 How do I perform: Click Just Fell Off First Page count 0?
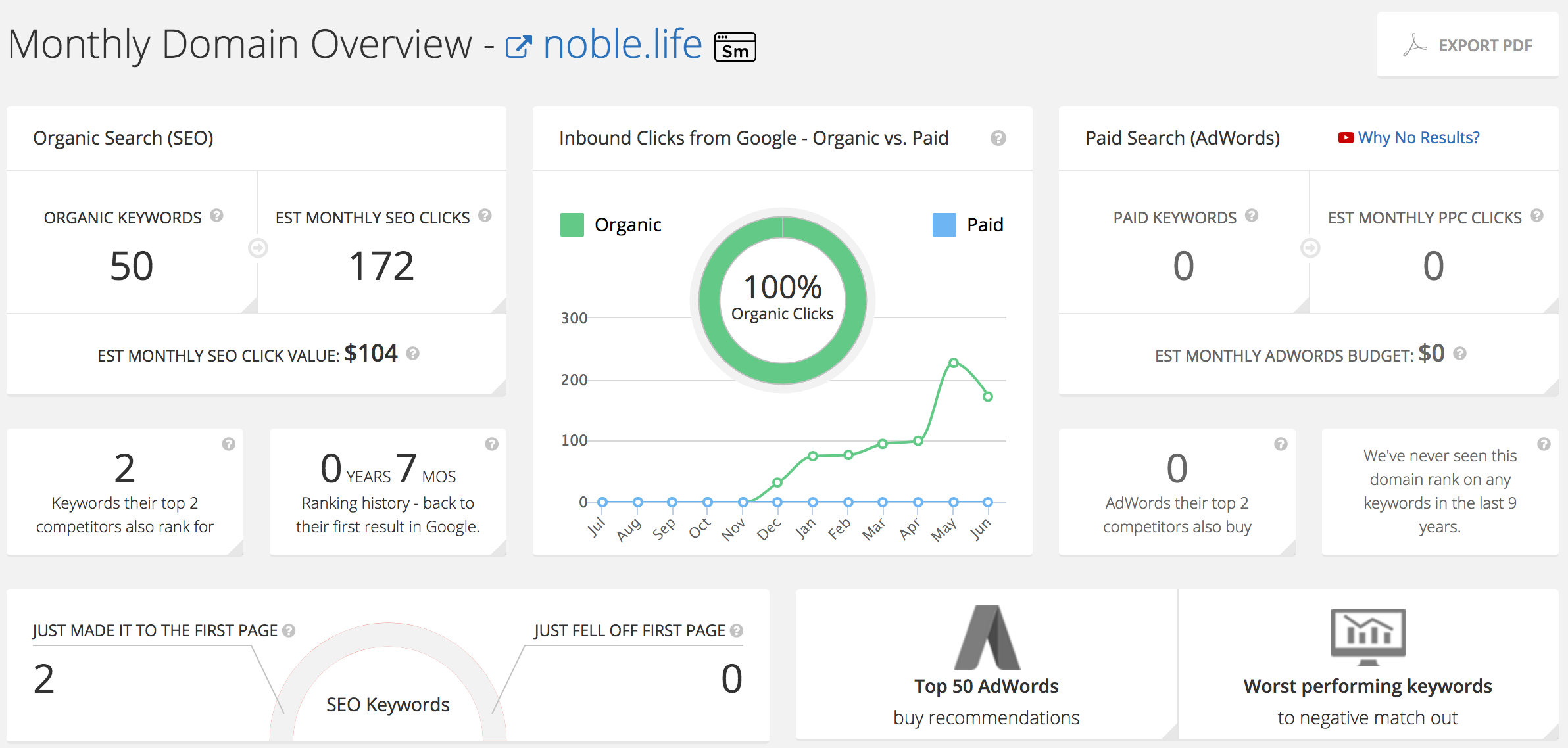(x=731, y=678)
